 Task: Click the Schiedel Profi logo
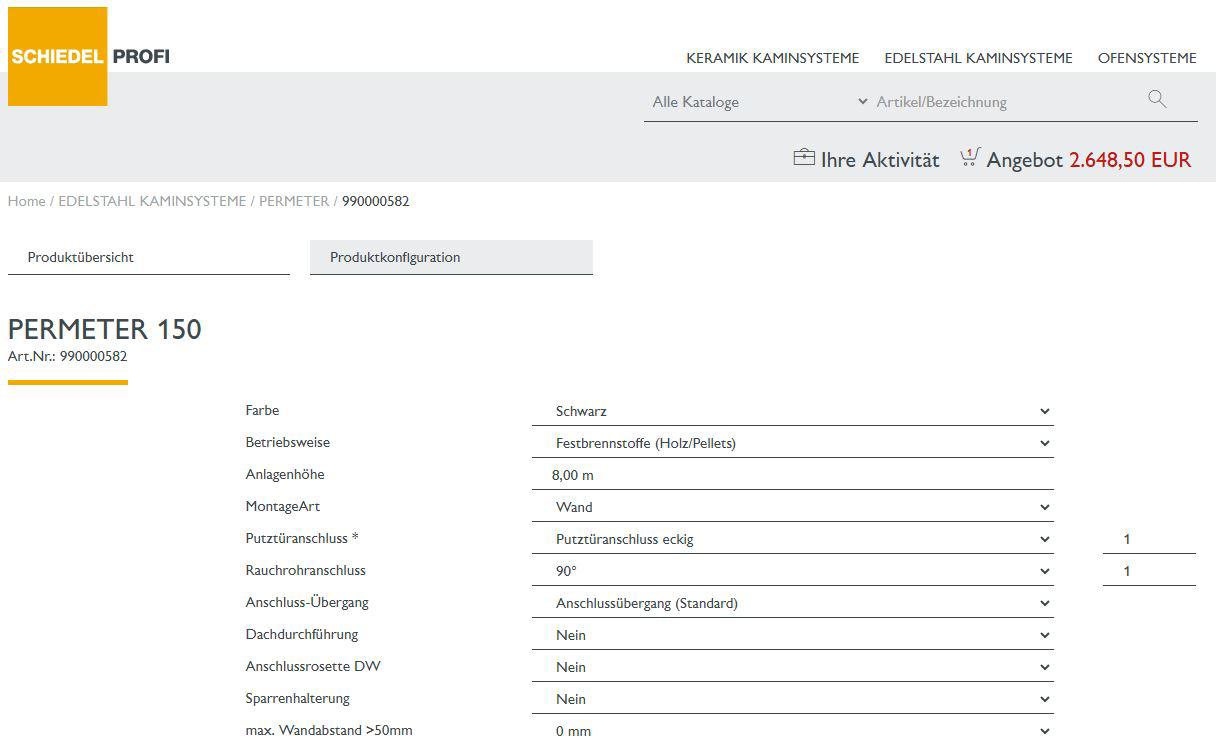(x=89, y=56)
